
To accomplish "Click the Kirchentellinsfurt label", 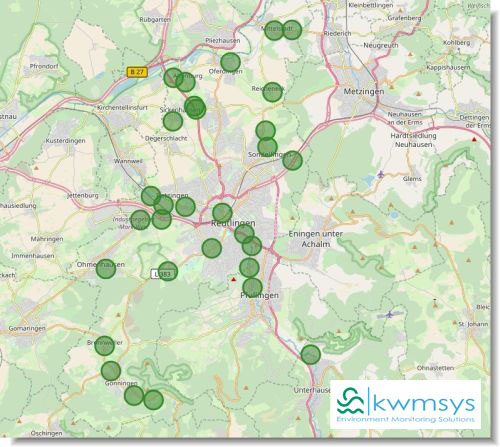I will coord(122,108).
